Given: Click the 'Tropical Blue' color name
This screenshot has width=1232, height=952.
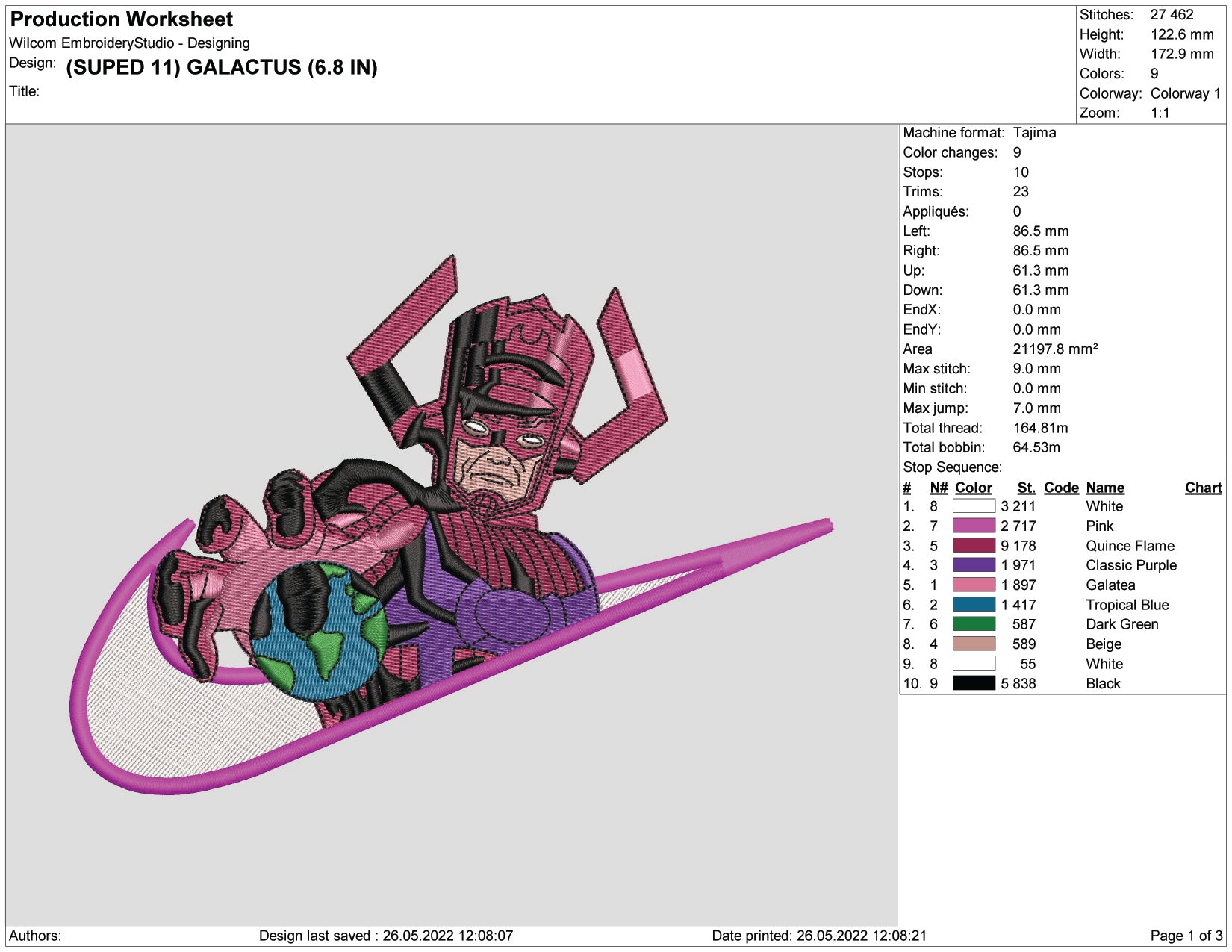Looking at the screenshot, I should 1127,605.
